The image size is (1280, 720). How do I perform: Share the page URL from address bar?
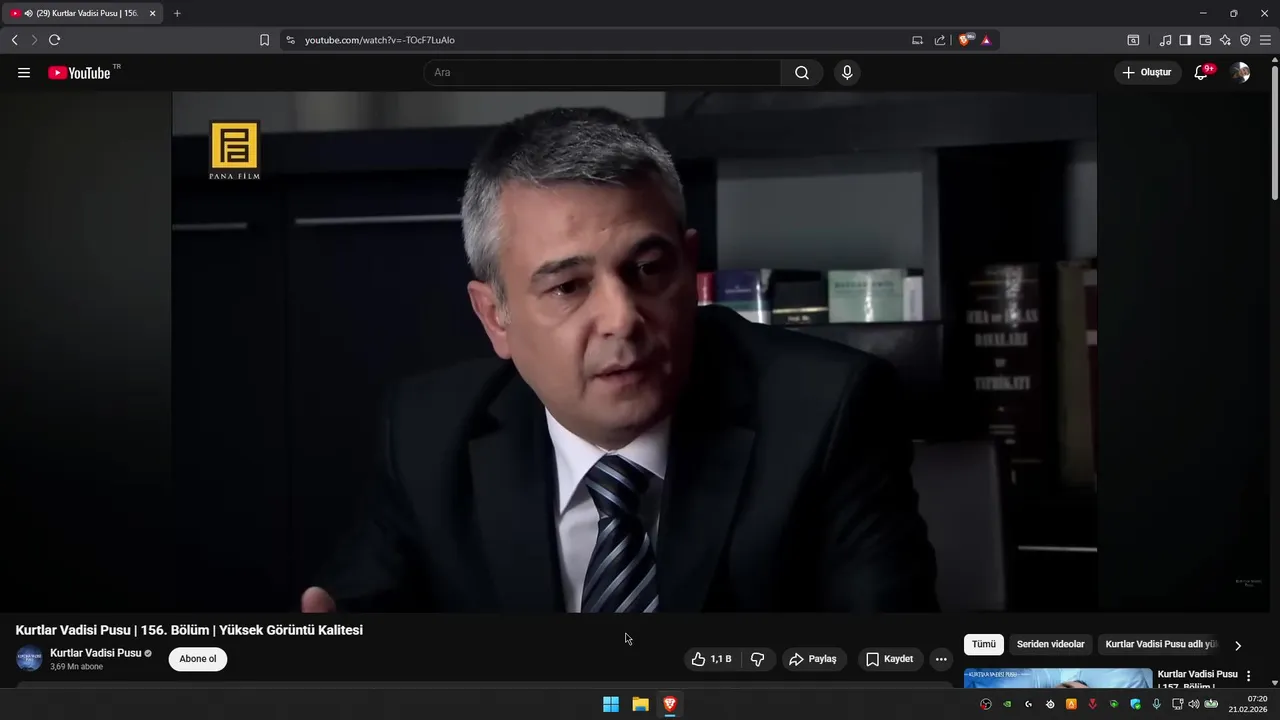(x=940, y=40)
